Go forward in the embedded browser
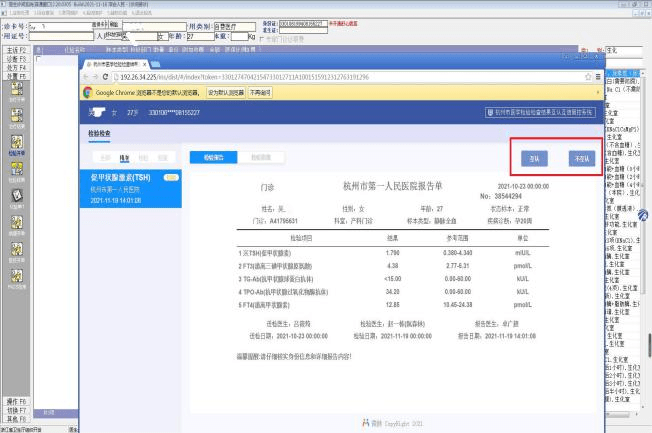 95,77
